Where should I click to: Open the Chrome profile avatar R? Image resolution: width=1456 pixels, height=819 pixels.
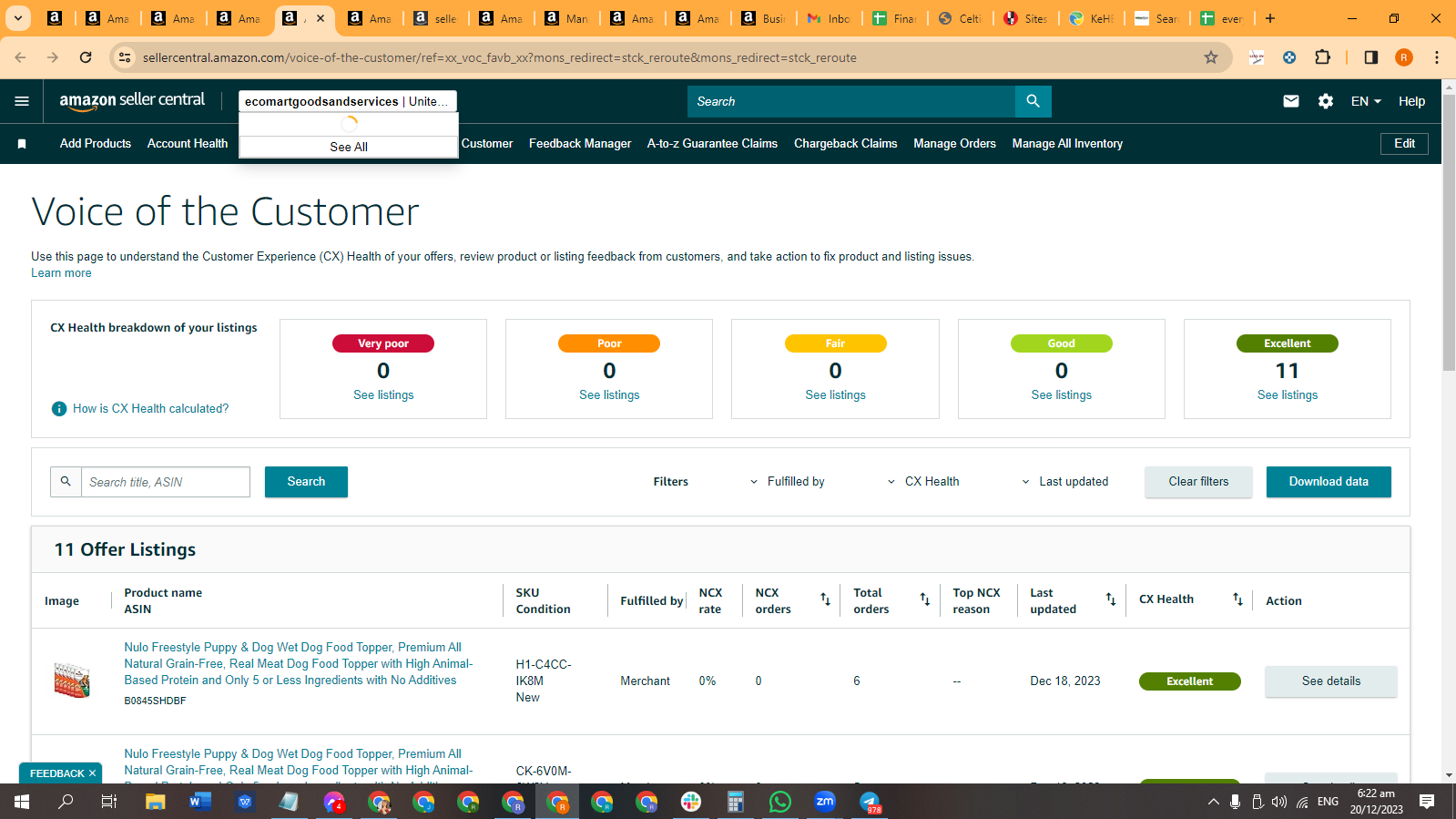pos(1404,57)
